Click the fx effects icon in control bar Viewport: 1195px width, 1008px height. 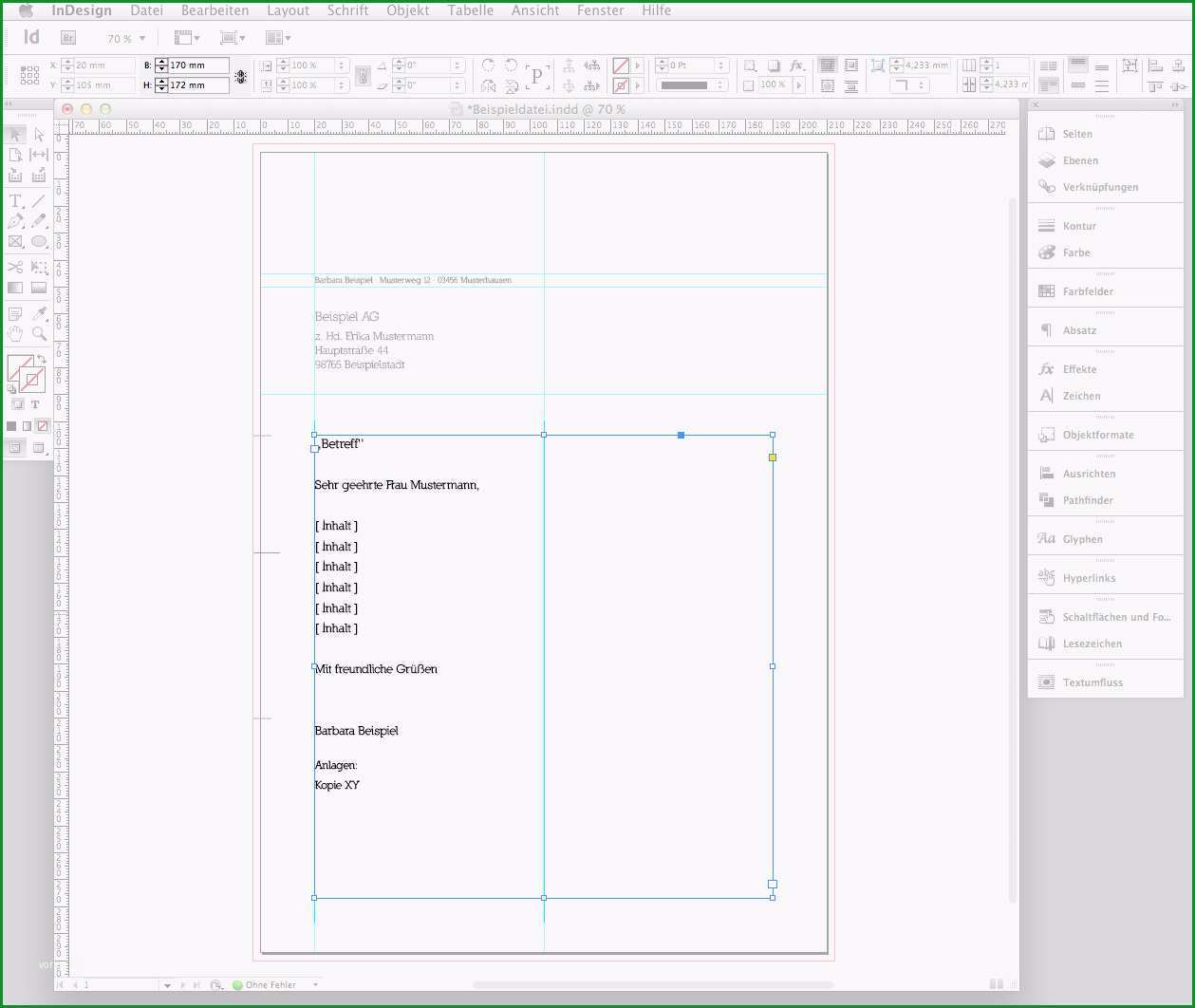(x=796, y=65)
